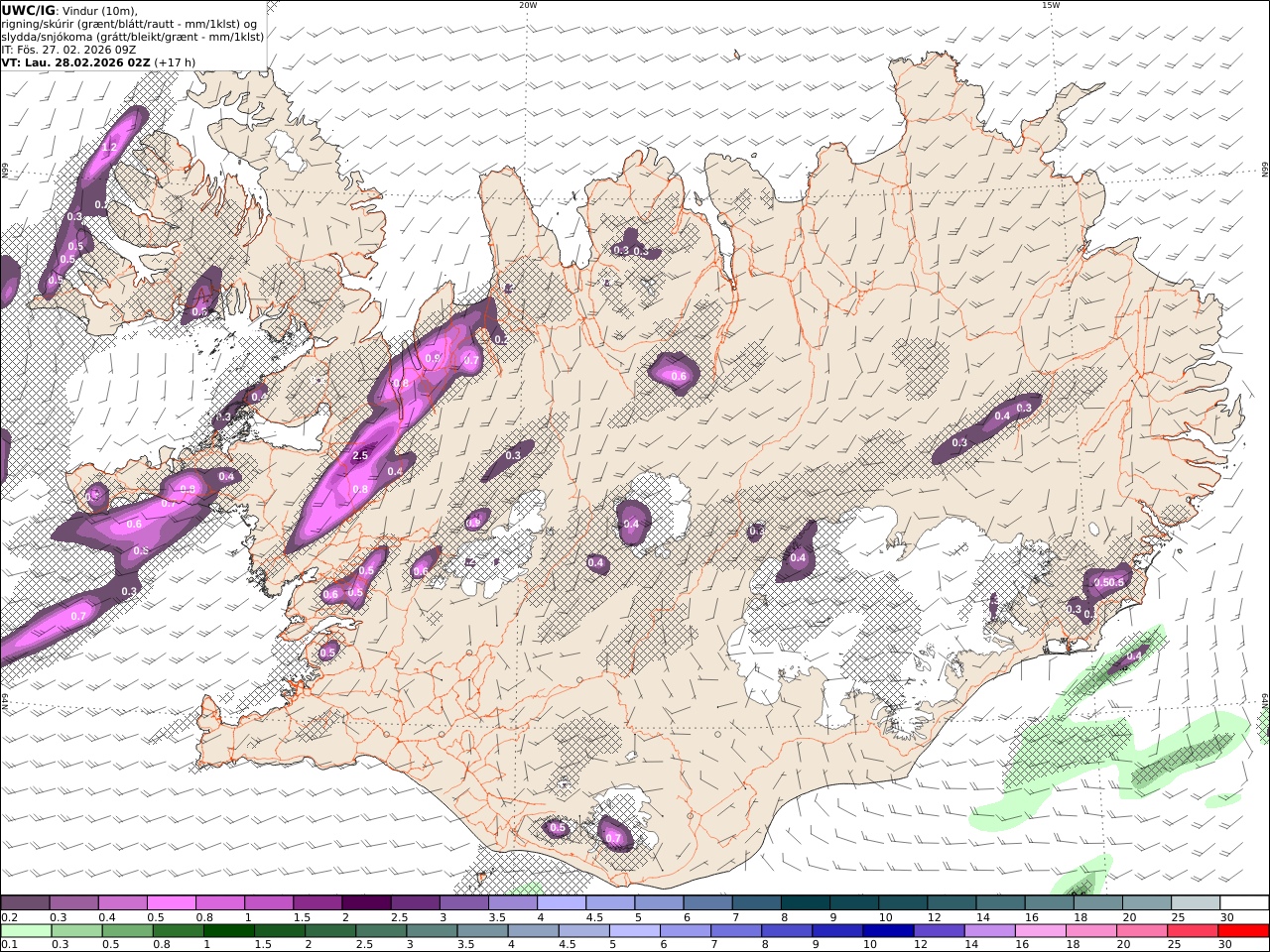
Task: Choose dark blue 10 swatch in bottom rain scale
Action: click(x=887, y=931)
